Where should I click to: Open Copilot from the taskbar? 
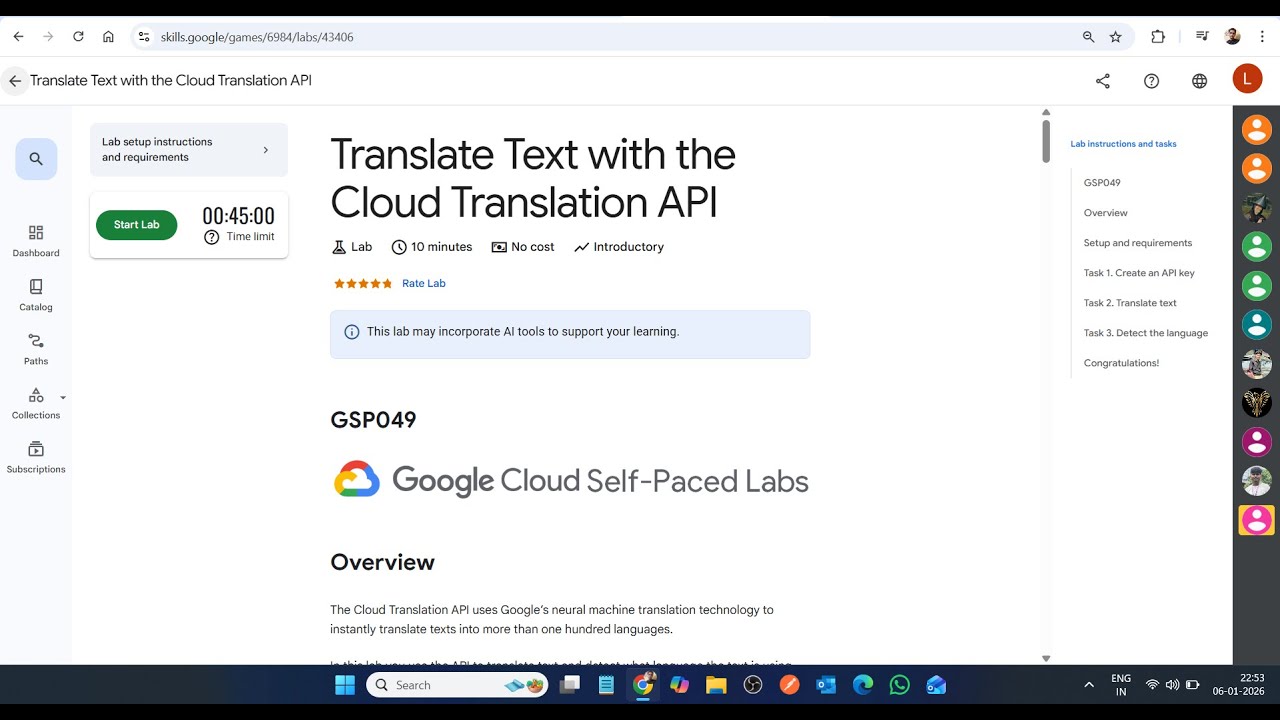pyautogui.click(x=680, y=685)
